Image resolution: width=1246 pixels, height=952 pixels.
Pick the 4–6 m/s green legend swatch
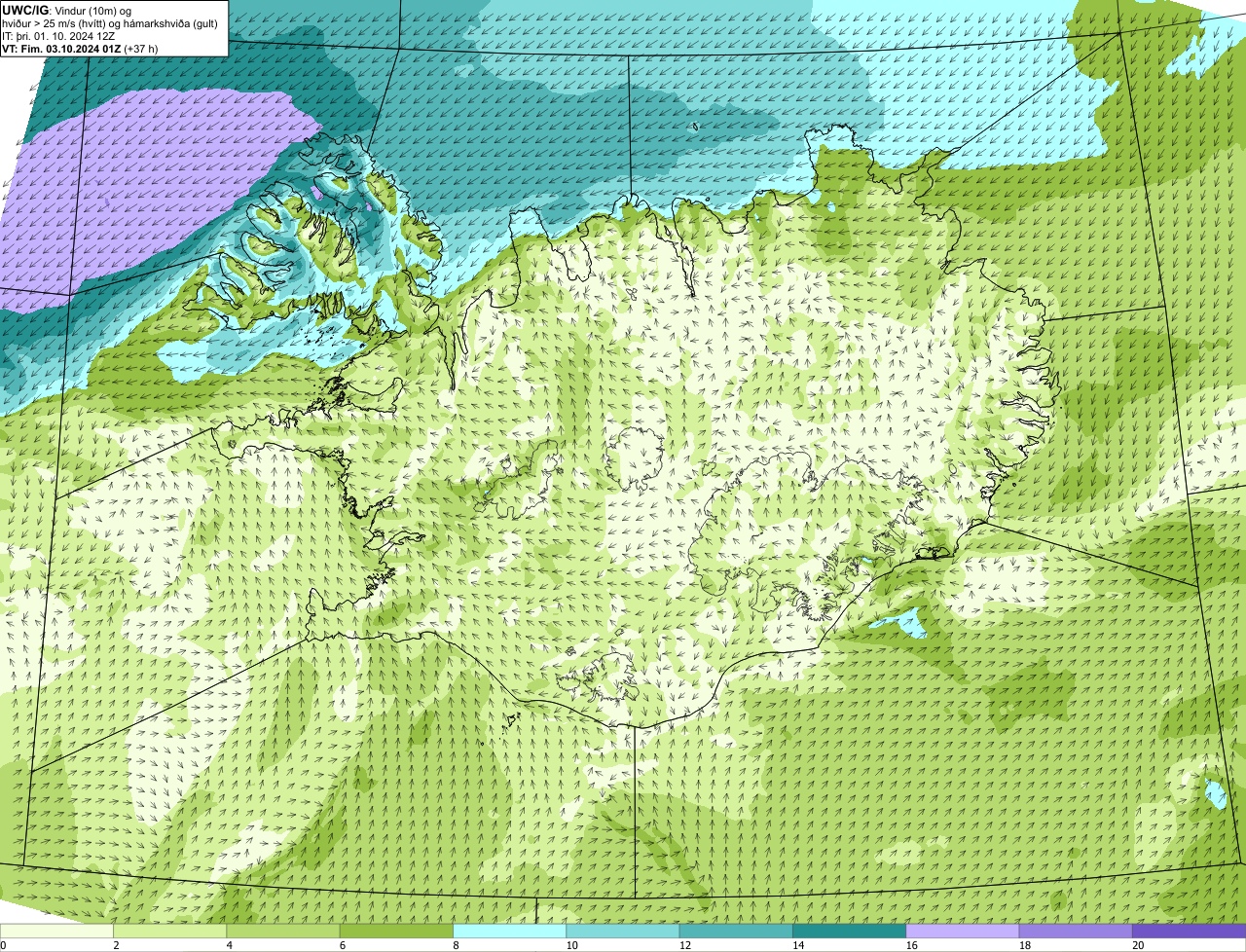coord(283,931)
